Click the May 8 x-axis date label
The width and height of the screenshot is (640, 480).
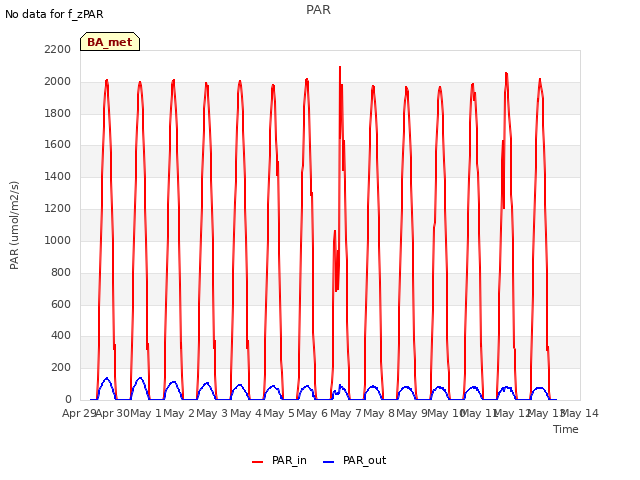[x=379, y=413]
